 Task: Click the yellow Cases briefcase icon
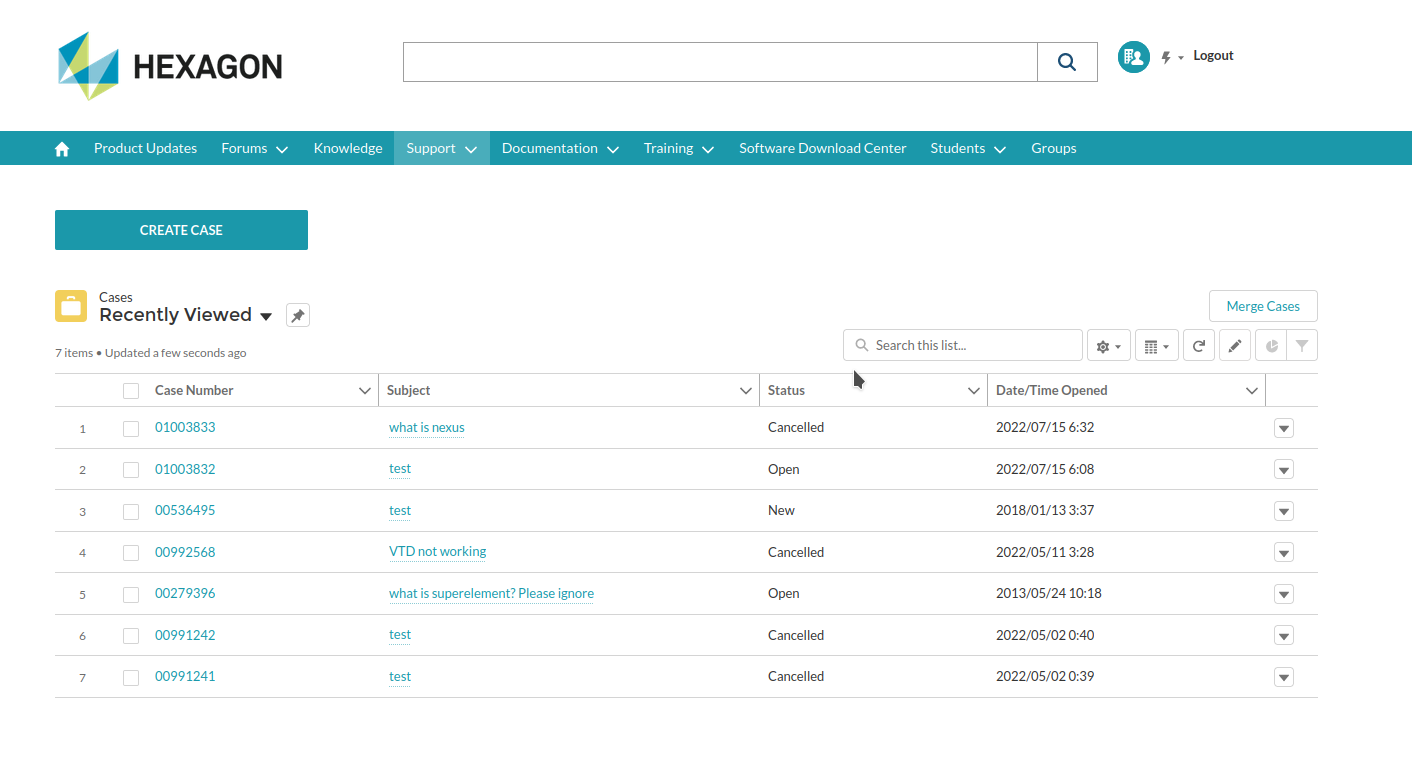point(71,306)
